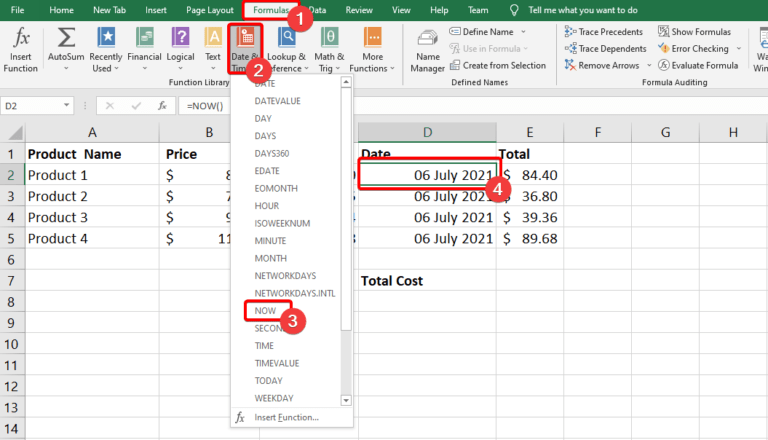Click Use in Formula
Image resolution: width=768 pixels, height=440 pixels.
pos(489,49)
